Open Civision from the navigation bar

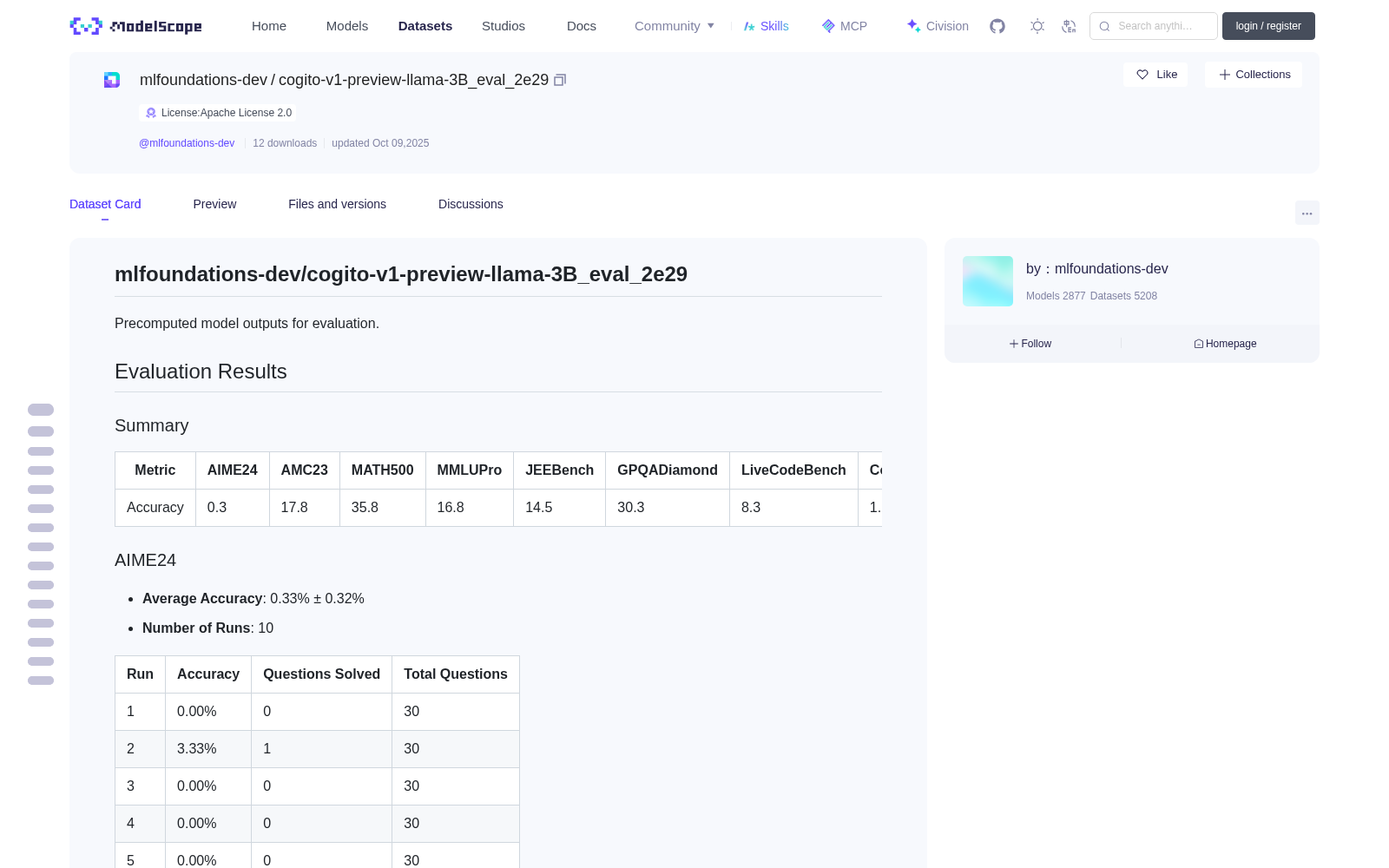tap(938, 26)
